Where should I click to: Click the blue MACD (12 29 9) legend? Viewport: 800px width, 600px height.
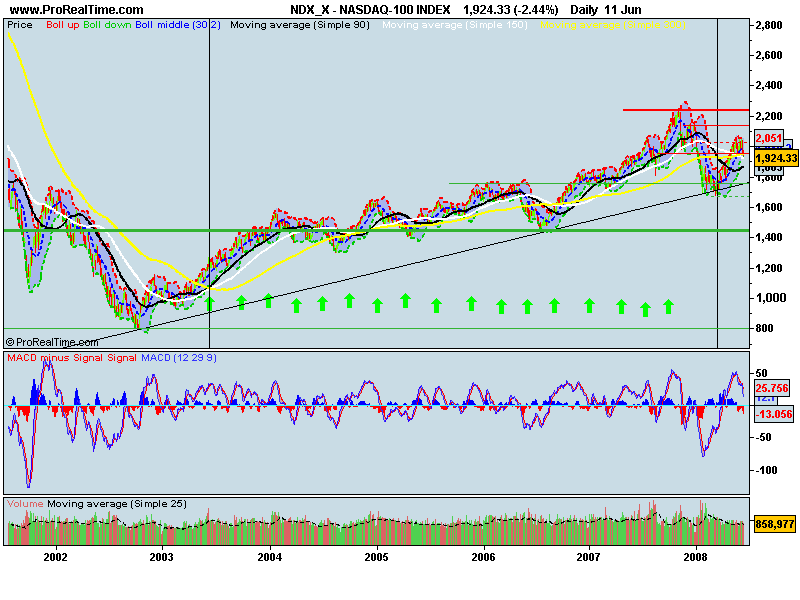point(179,358)
